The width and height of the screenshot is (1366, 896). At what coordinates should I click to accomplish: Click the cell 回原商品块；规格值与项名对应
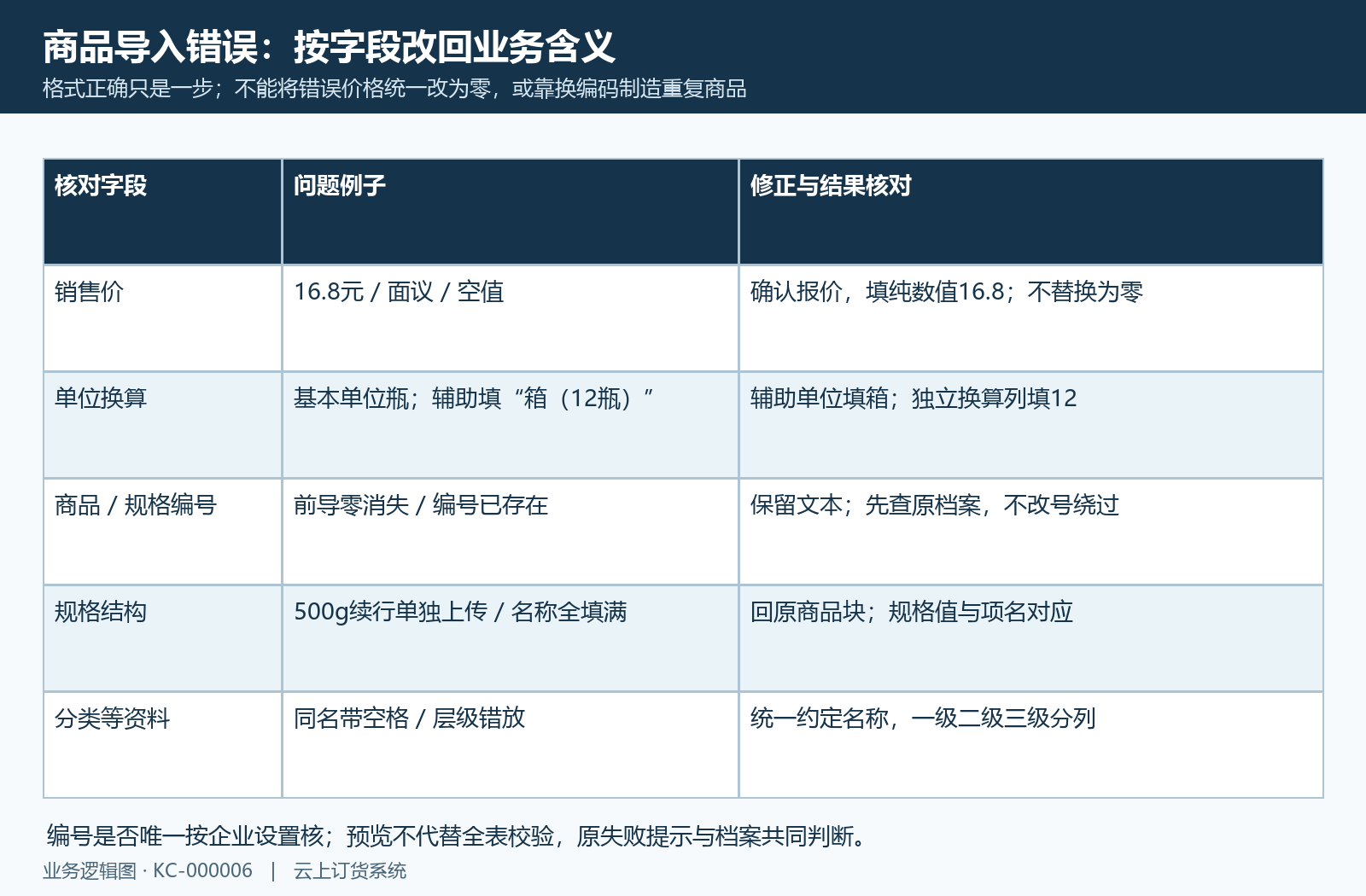1030,638
